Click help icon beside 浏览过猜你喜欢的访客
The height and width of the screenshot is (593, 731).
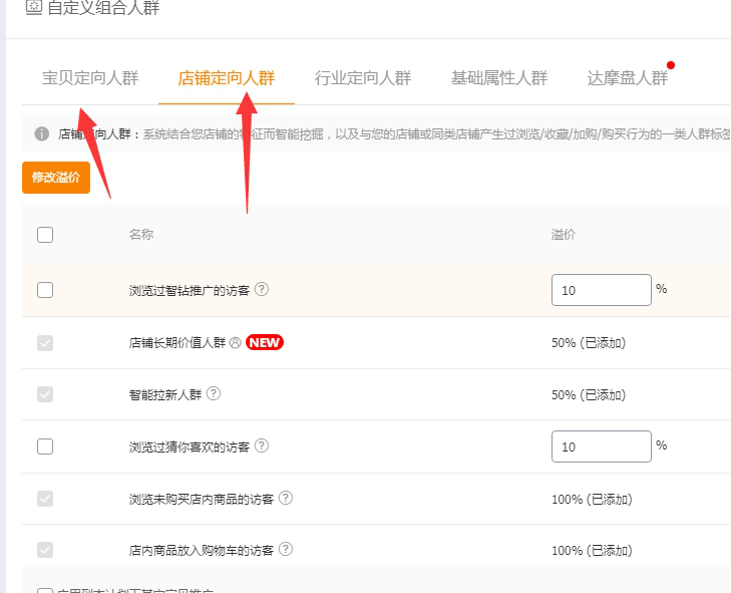[262, 447]
